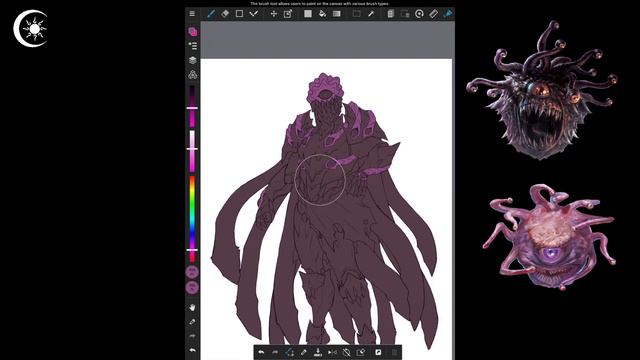This screenshot has height=360, width=640.
Task: Select the rectangle shape tool
Action: tap(239, 13)
